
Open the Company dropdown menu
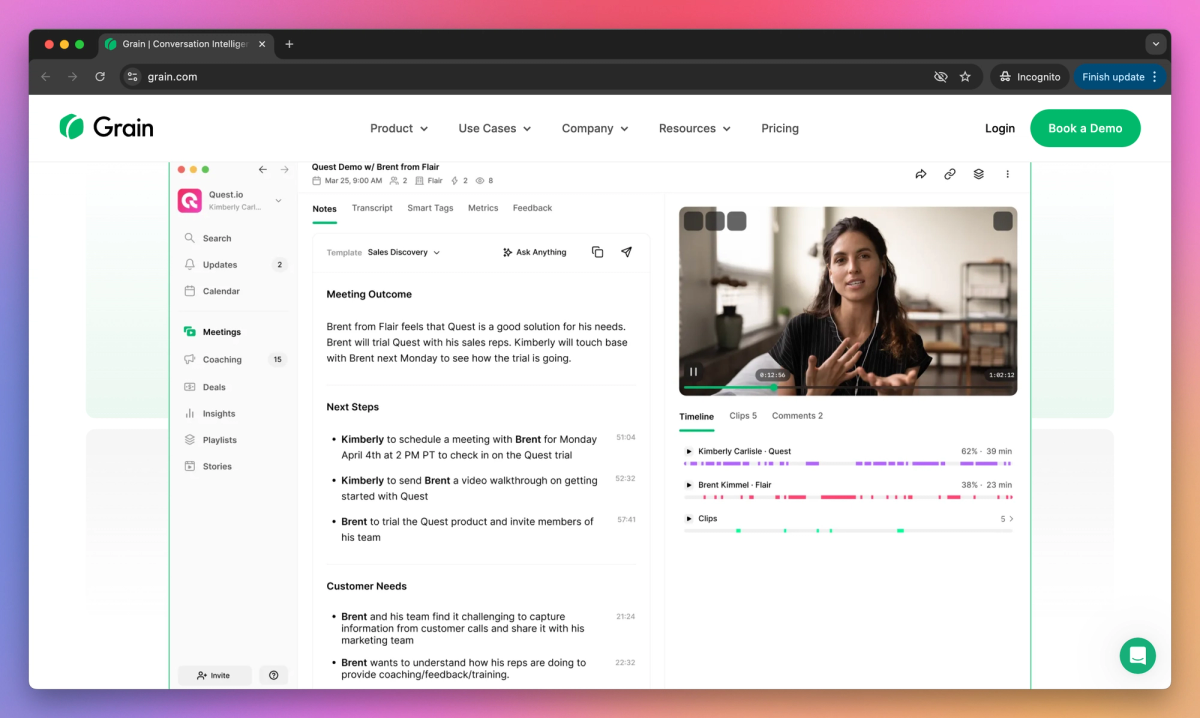pyautogui.click(x=595, y=128)
